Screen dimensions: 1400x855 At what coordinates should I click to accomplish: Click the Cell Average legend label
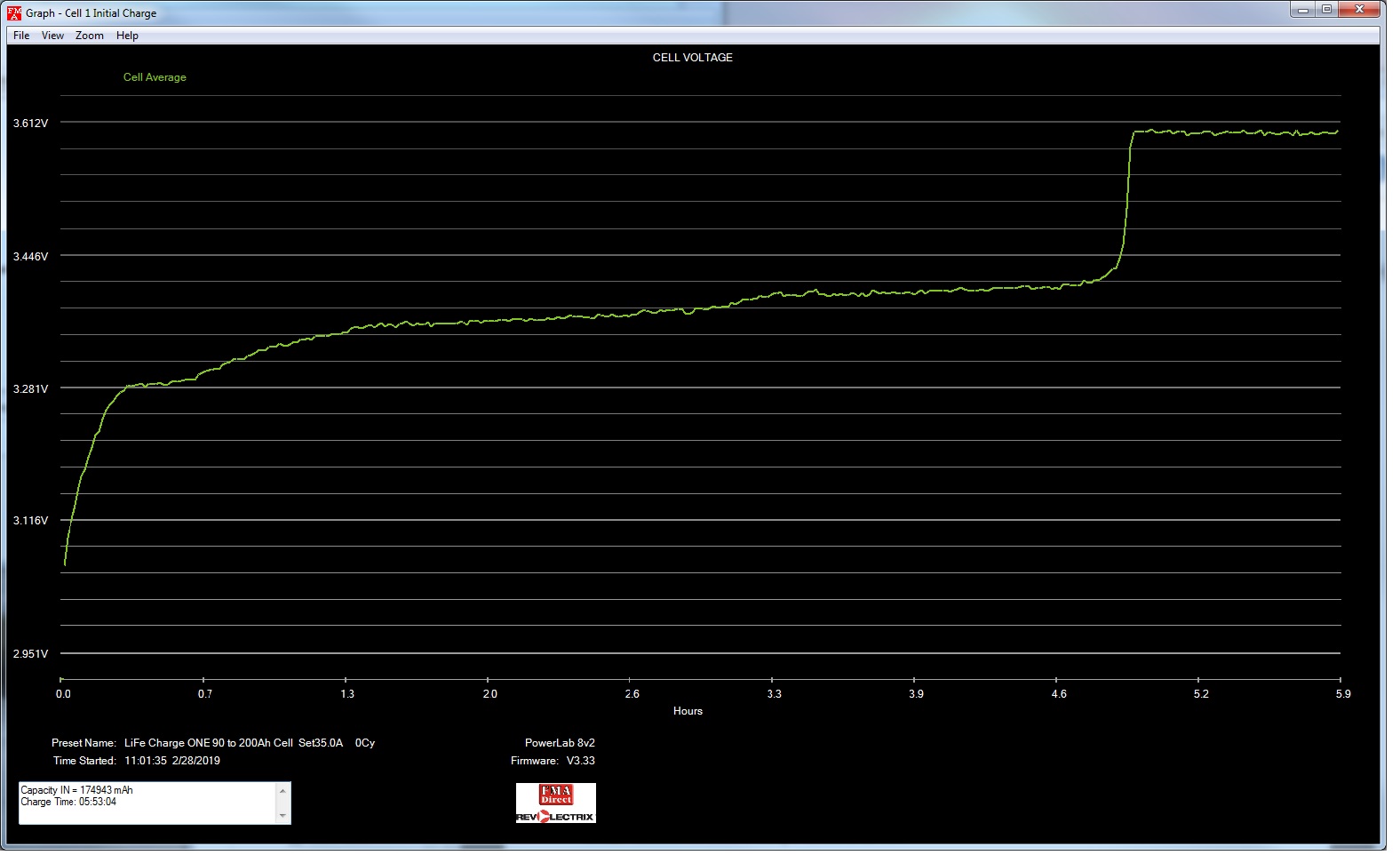point(155,77)
